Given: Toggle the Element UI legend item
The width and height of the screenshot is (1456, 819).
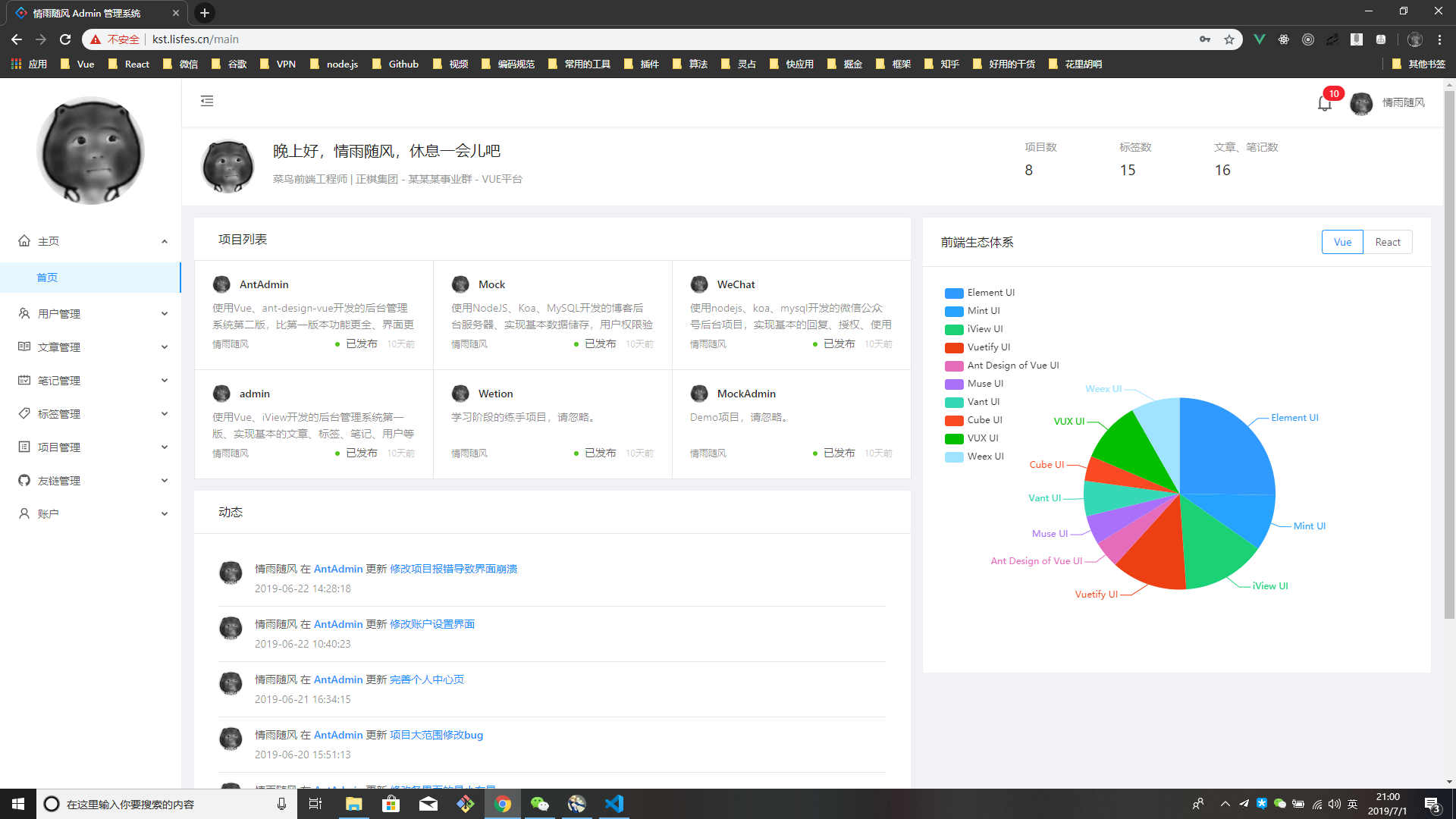Looking at the screenshot, I should tap(979, 293).
